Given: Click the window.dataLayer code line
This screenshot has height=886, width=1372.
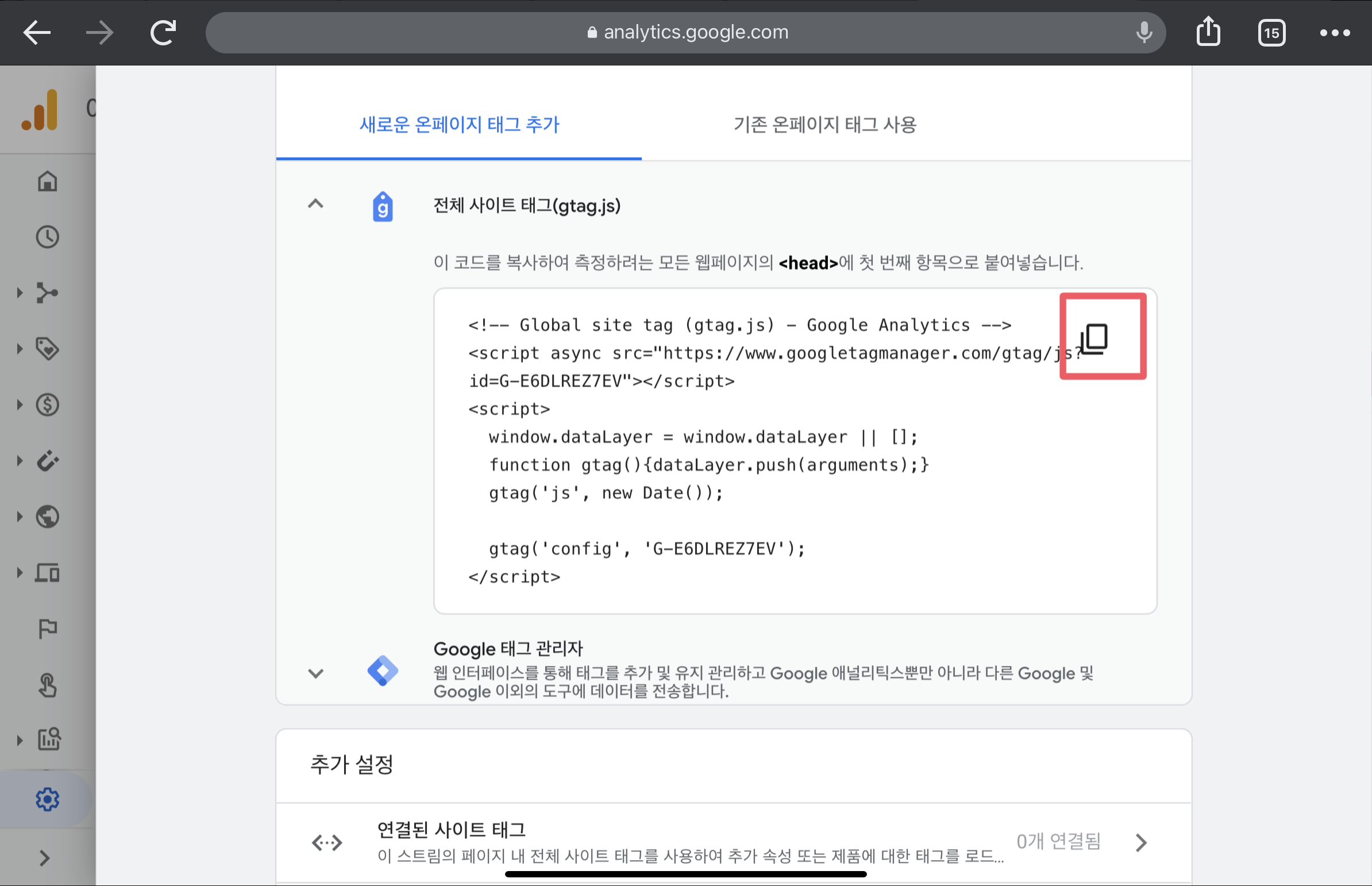Looking at the screenshot, I should click(703, 437).
